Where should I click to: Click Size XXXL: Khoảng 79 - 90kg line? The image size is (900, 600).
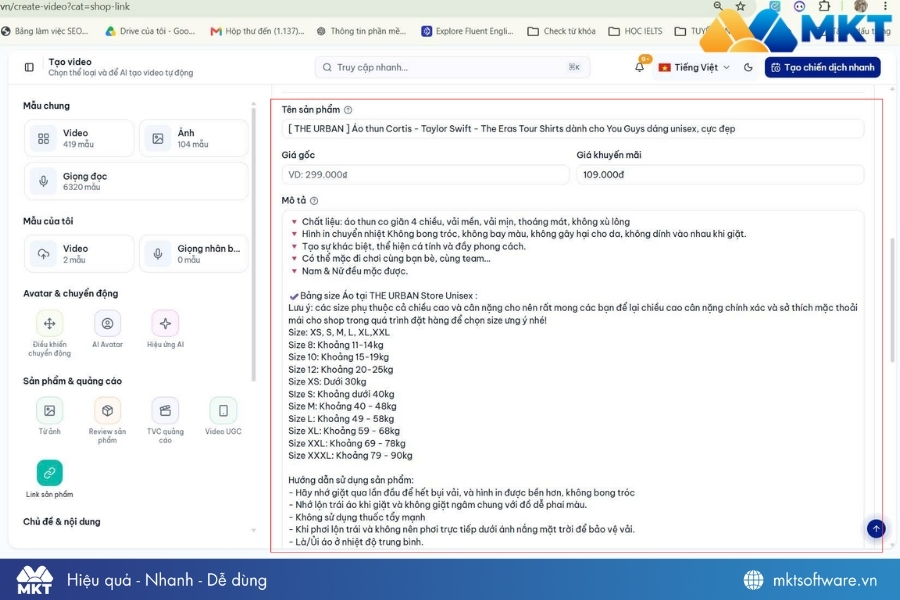(350, 455)
